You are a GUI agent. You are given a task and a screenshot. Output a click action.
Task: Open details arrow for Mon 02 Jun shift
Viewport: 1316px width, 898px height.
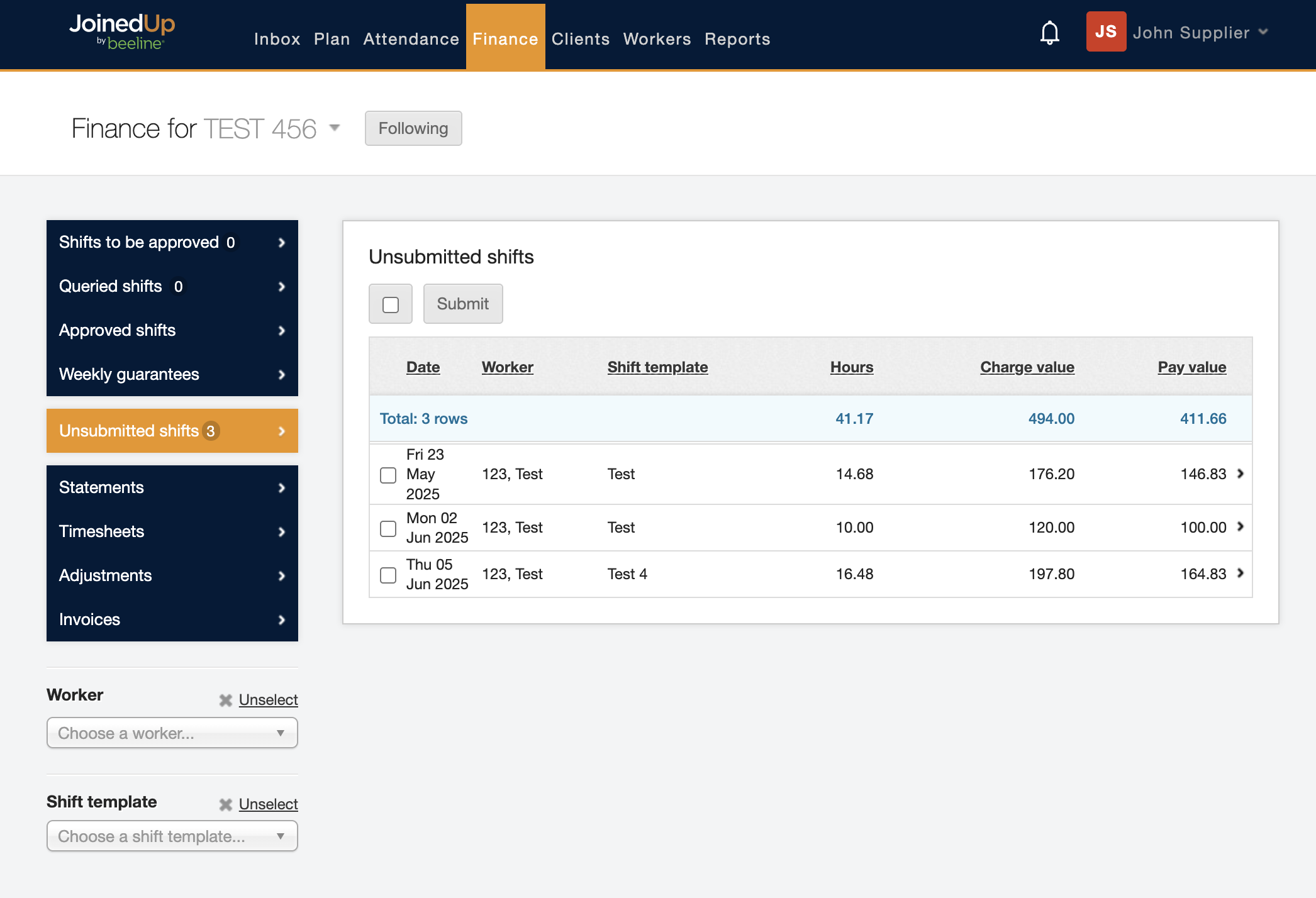(1241, 527)
